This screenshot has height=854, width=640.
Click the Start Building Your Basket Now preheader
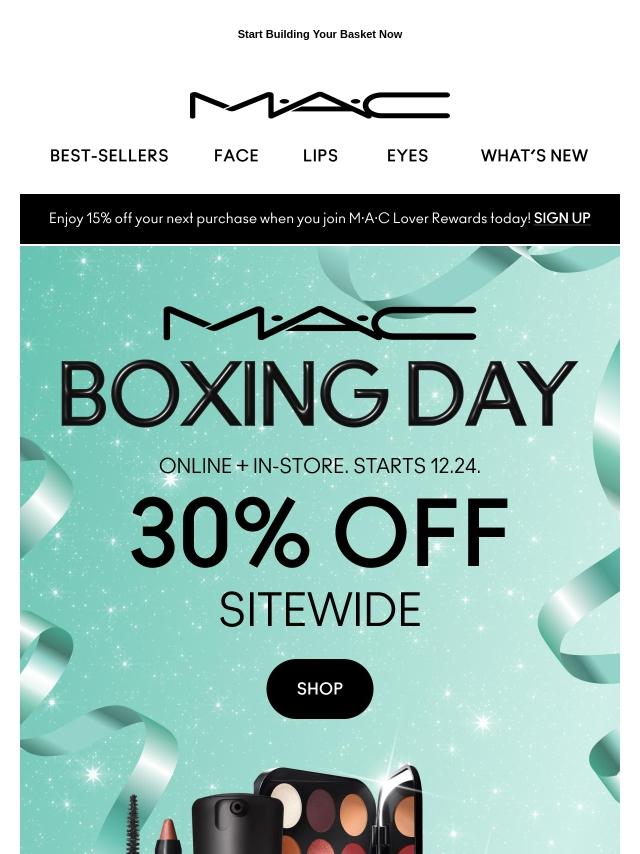320,34
